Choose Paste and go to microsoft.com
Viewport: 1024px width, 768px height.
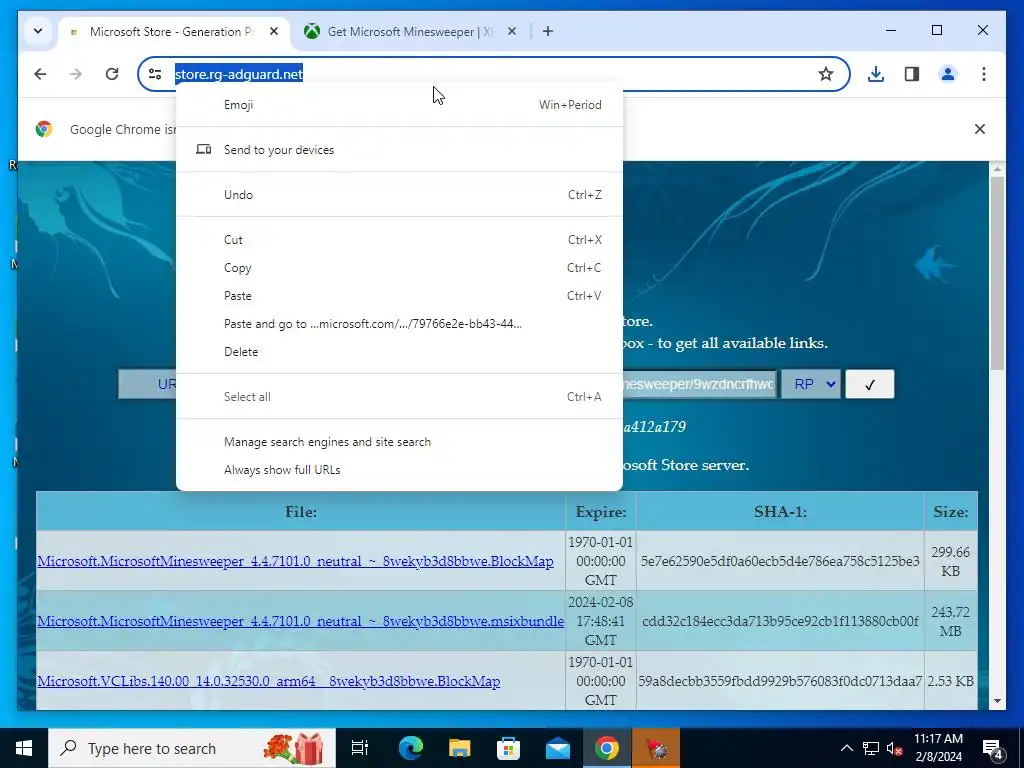(x=399, y=324)
